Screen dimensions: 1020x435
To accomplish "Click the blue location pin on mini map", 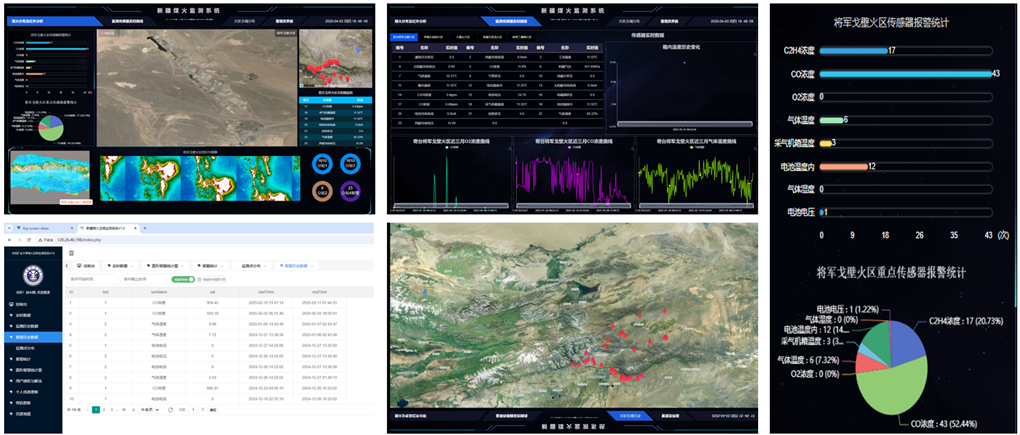I will [358, 47].
